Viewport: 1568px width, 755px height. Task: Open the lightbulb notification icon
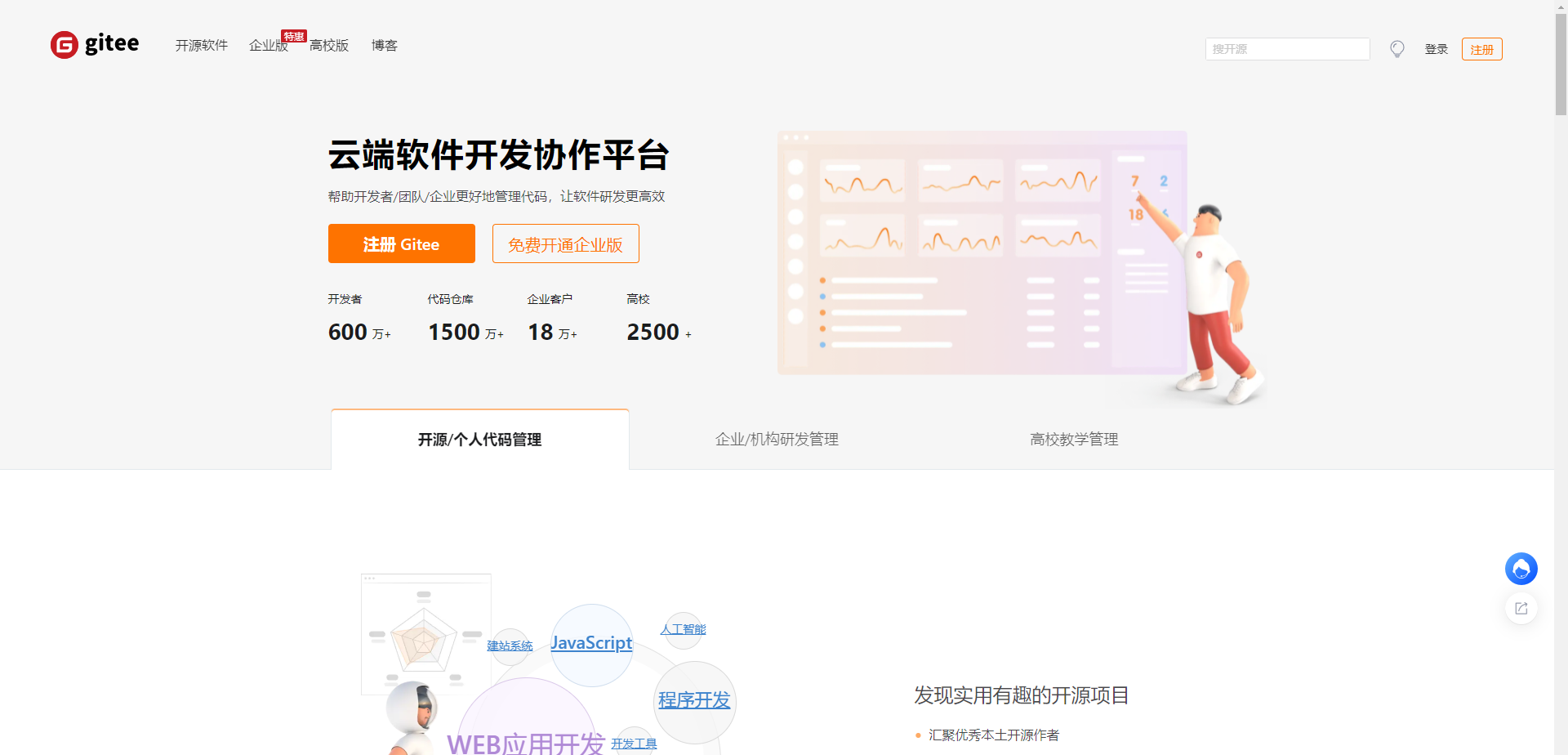(1397, 49)
